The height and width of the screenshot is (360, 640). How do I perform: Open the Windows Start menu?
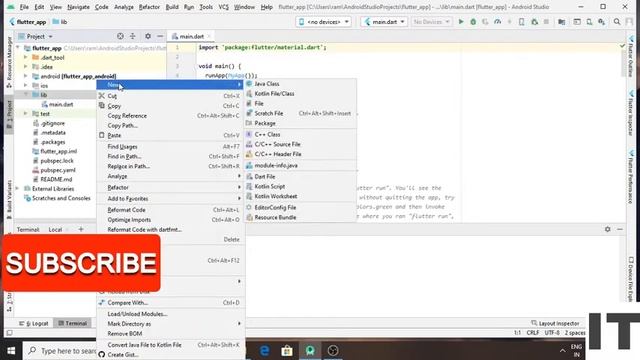11,351
